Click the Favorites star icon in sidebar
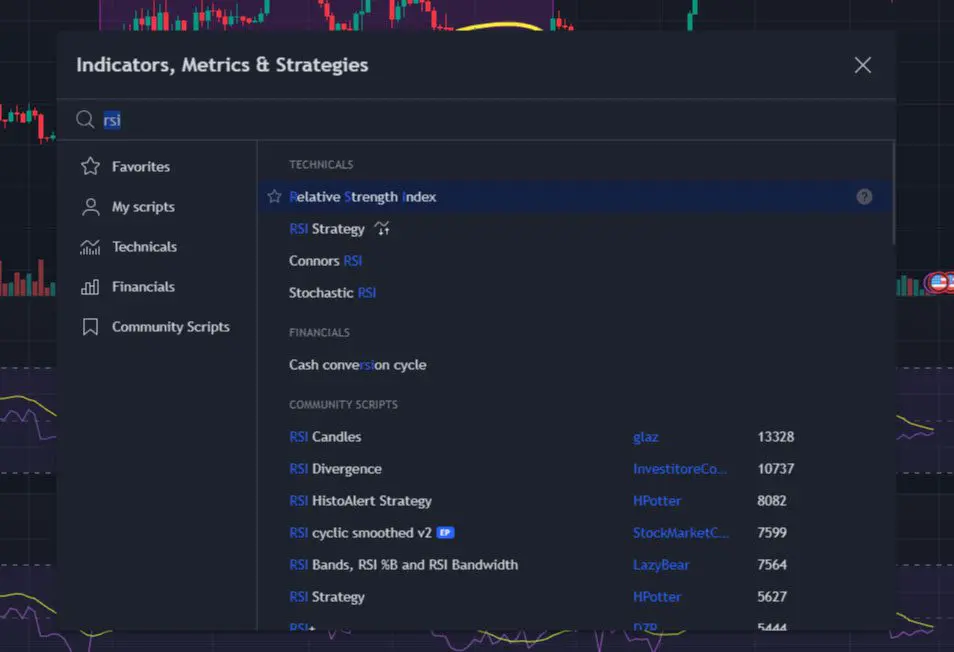The image size is (954, 652). click(x=90, y=166)
